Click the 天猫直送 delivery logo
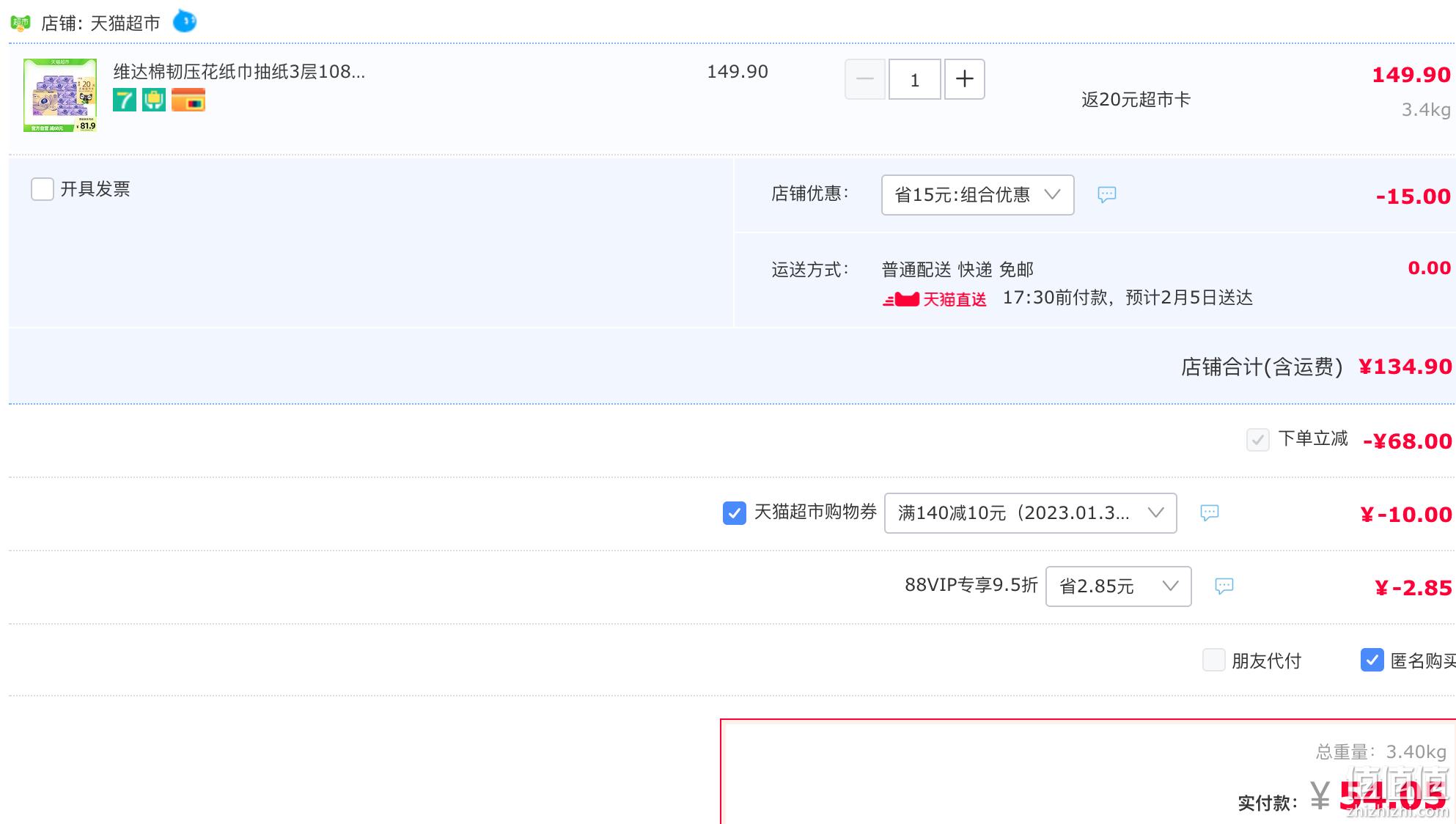 [935, 299]
